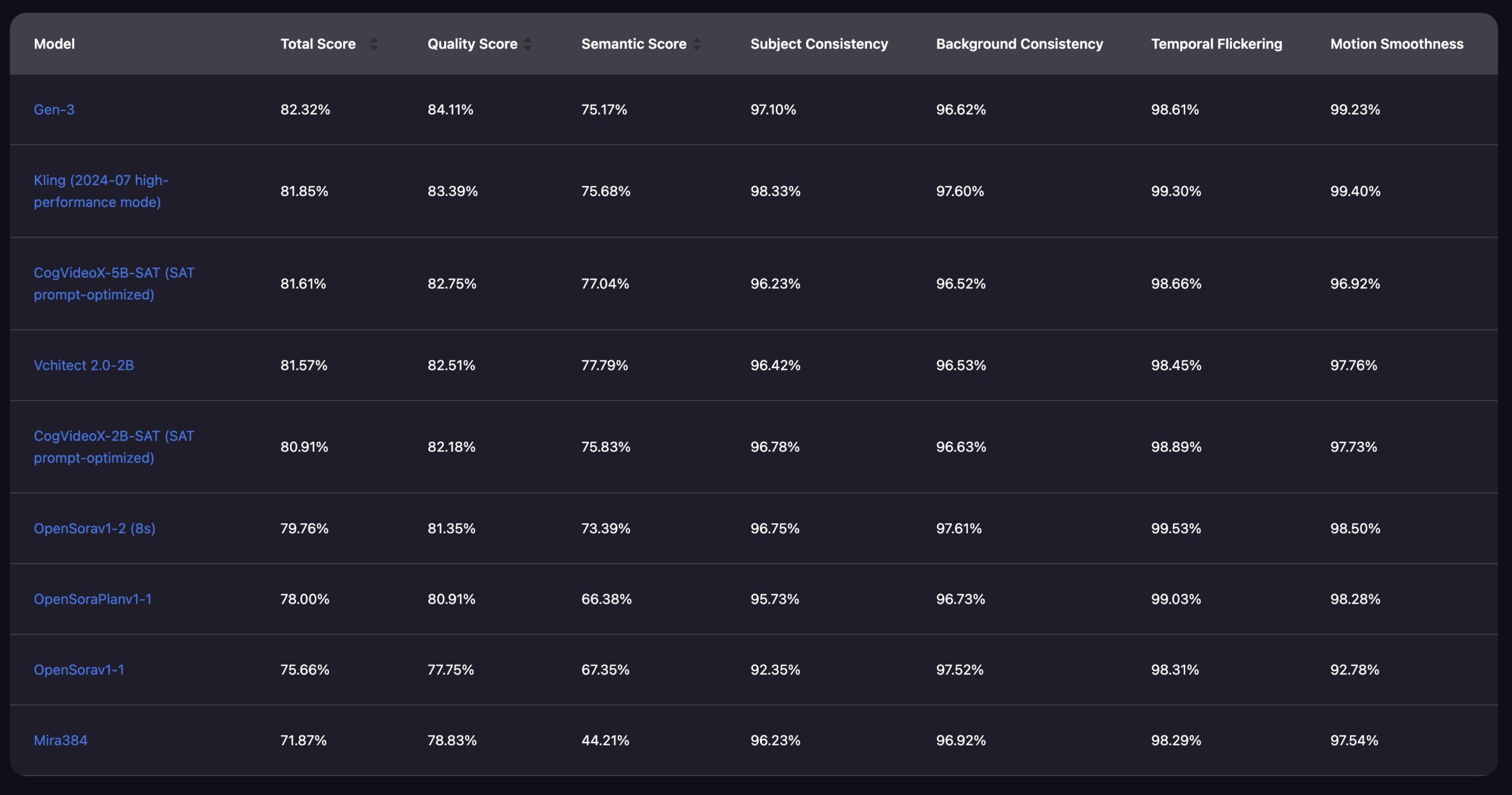Image resolution: width=1512 pixels, height=795 pixels.
Task: Select OpenSoraPlanv1-1 subject consistency 95.73%
Action: (775, 599)
